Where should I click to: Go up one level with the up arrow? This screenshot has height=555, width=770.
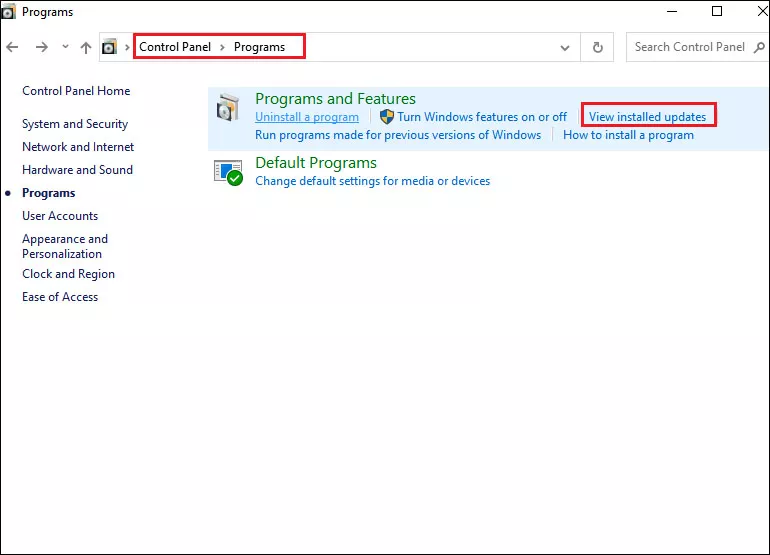tap(86, 48)
